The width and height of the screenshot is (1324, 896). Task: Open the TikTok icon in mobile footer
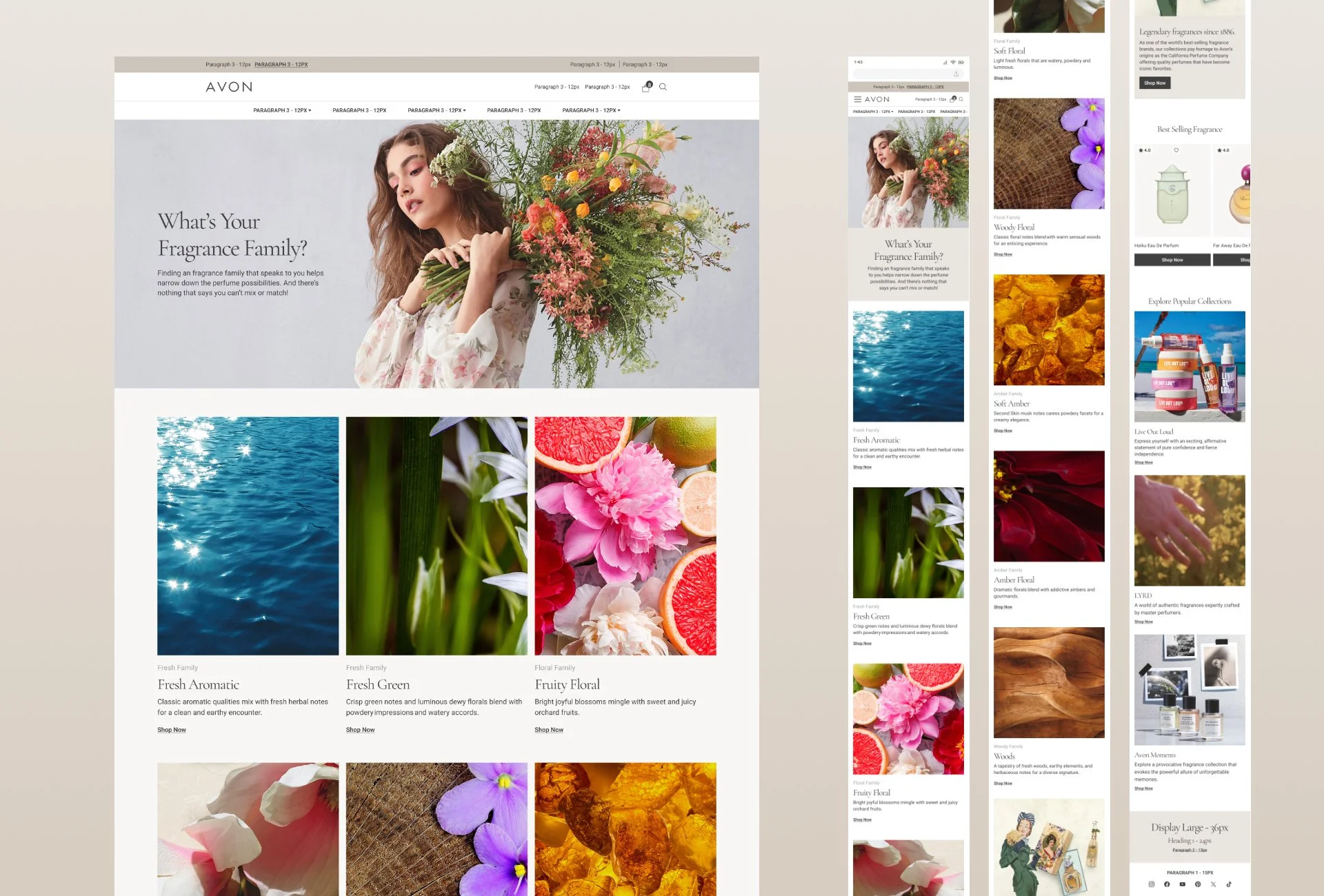coord(1229,884)
